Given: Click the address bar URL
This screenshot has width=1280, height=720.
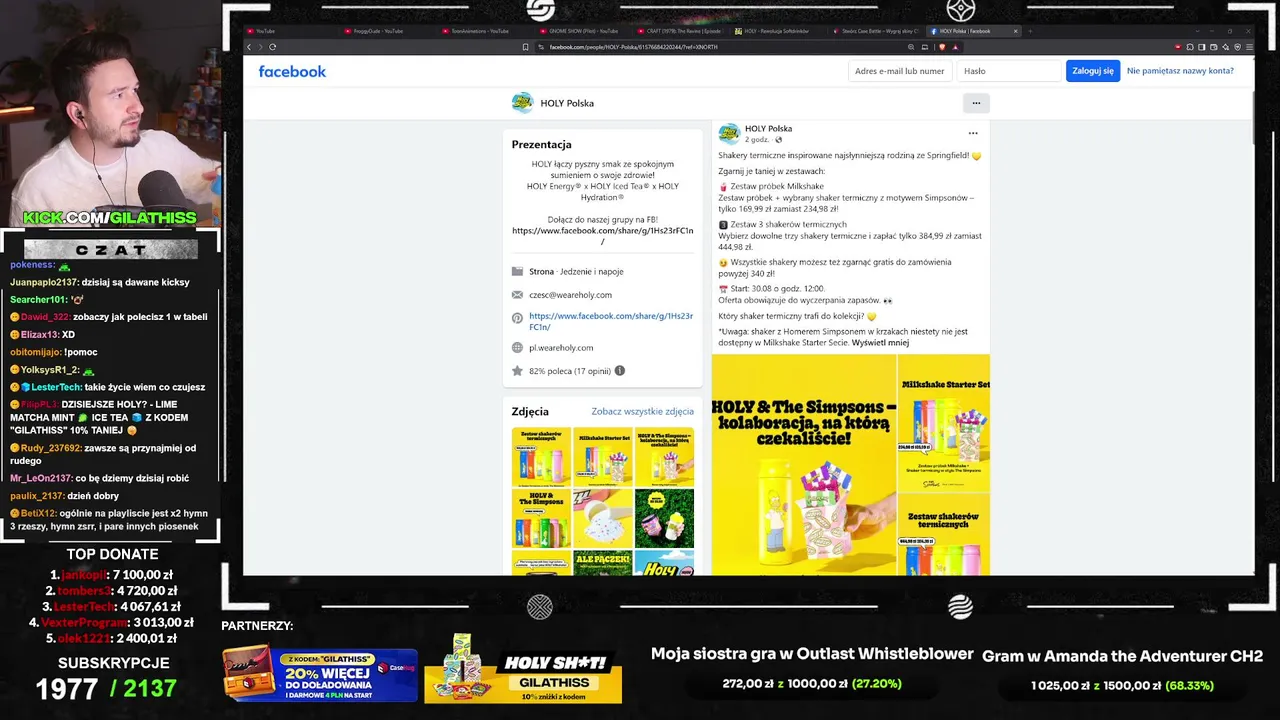Looking at the screenshot, I should pyautogui.click(x=633, y=47).
